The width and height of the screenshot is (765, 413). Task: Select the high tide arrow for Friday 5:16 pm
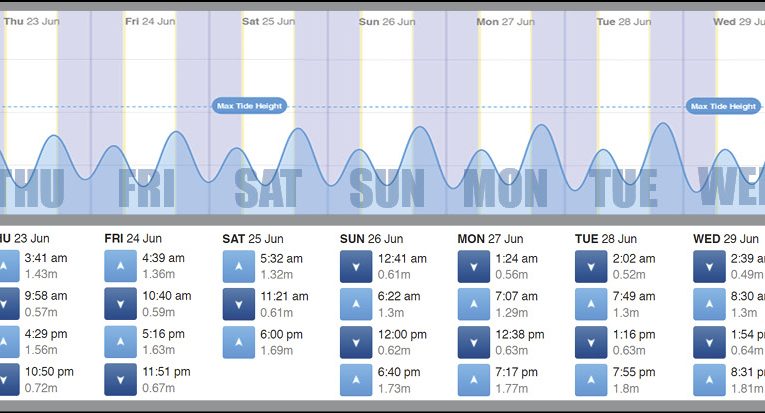(x=120, y=341)
